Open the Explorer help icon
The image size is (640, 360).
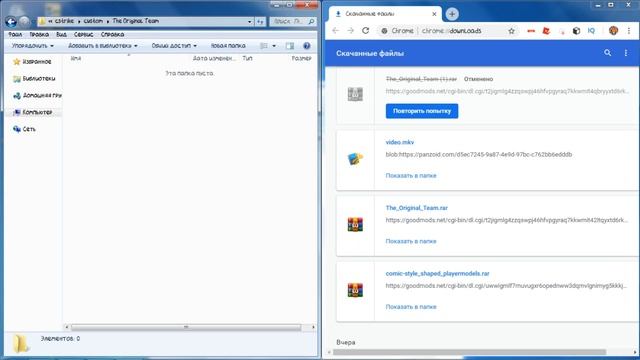(307, 46)
